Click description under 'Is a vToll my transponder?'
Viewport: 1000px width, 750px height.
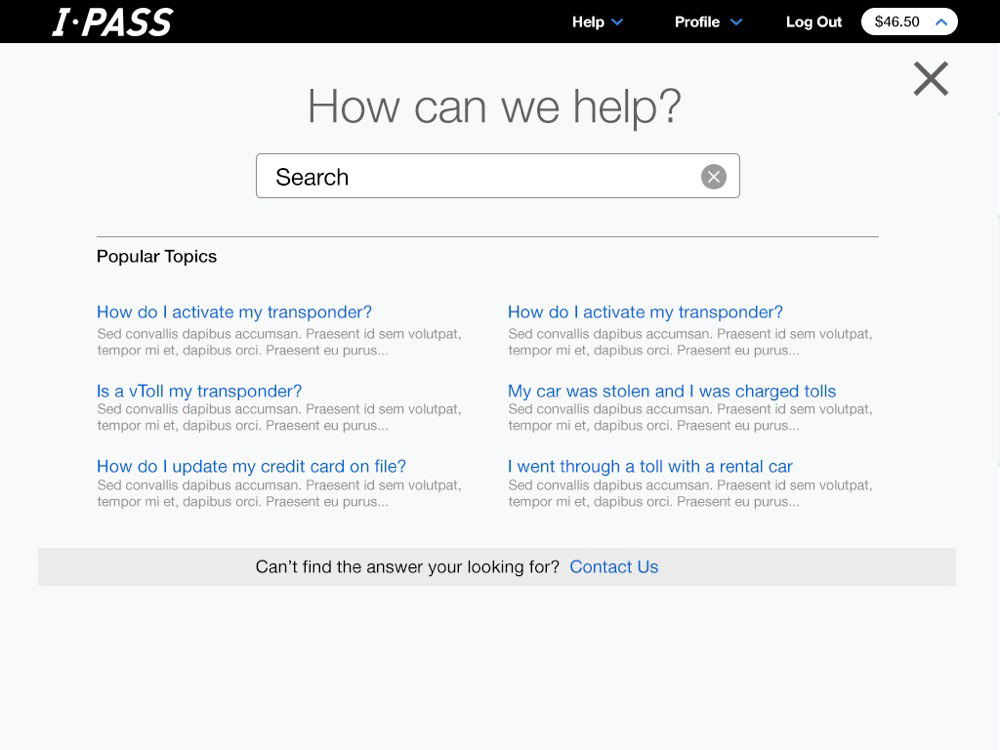[x=279, y=417]
